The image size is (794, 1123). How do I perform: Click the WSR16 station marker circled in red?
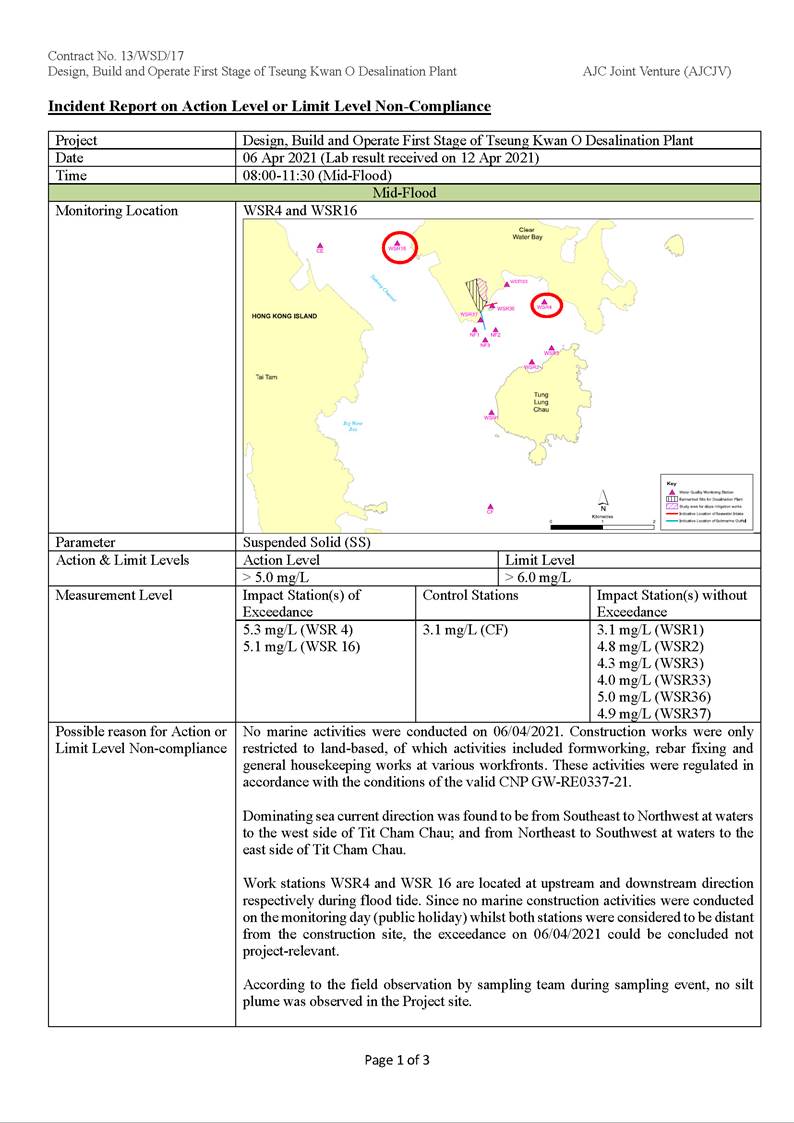(x=397, y=243)
